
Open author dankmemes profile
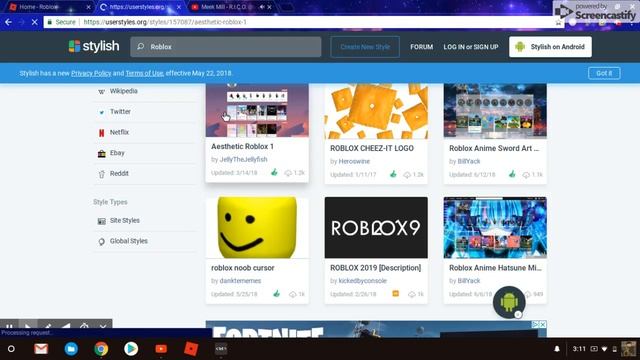point(240,281)
